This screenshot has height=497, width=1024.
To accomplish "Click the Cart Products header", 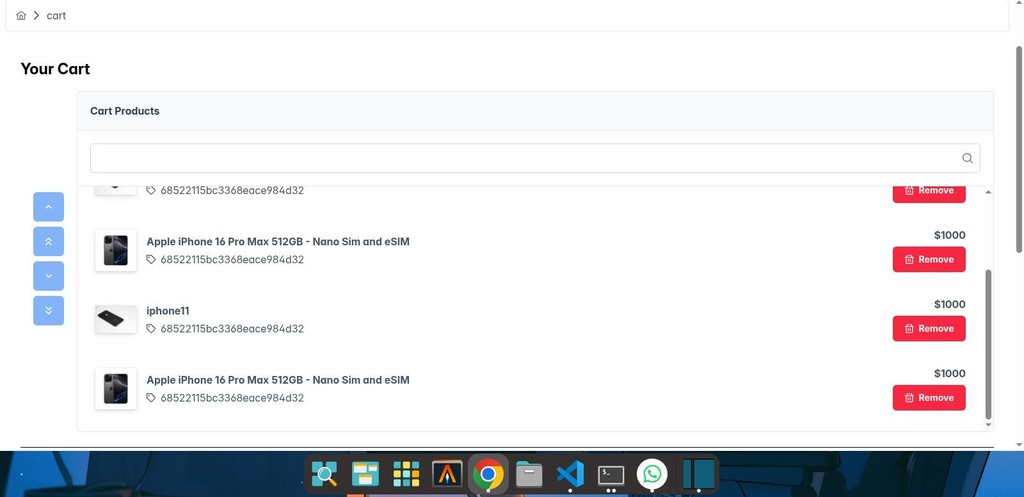I will [125, 111].
